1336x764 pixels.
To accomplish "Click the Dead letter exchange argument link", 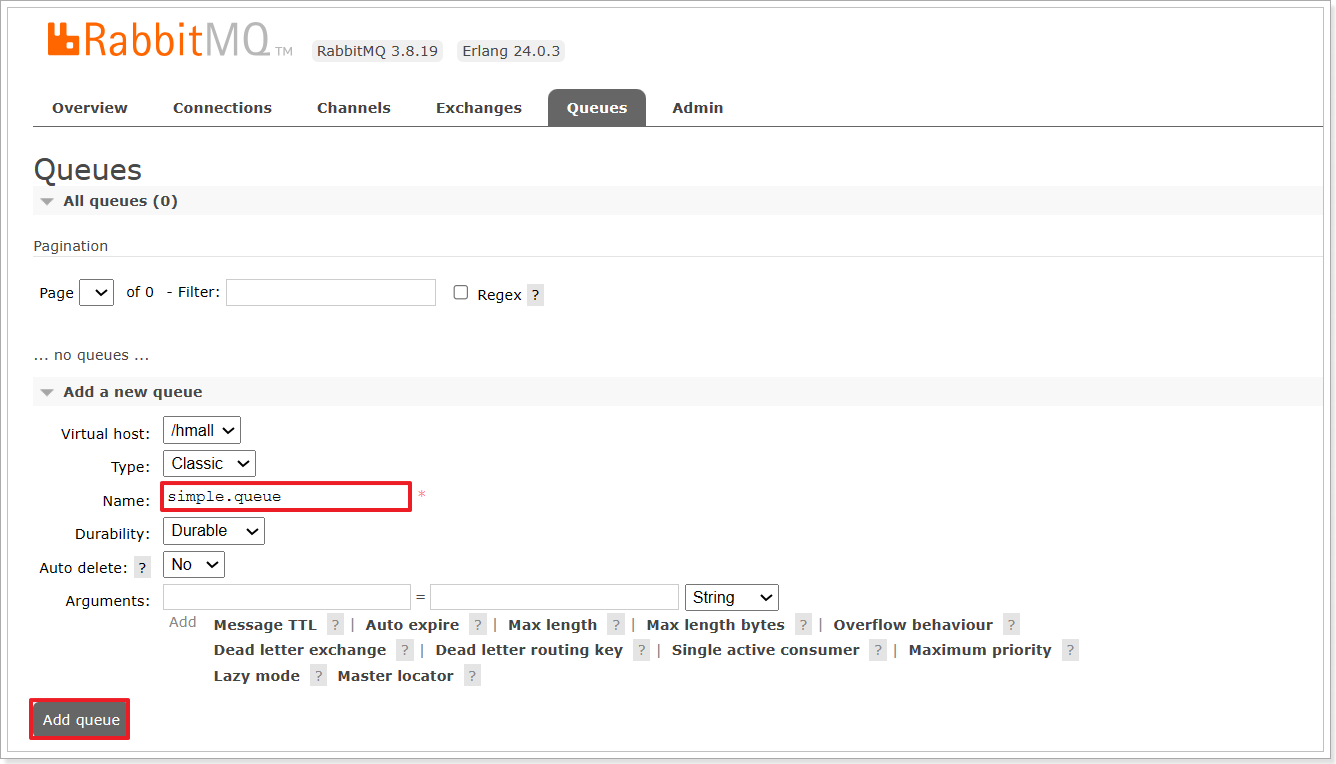I will coord(300,650).
